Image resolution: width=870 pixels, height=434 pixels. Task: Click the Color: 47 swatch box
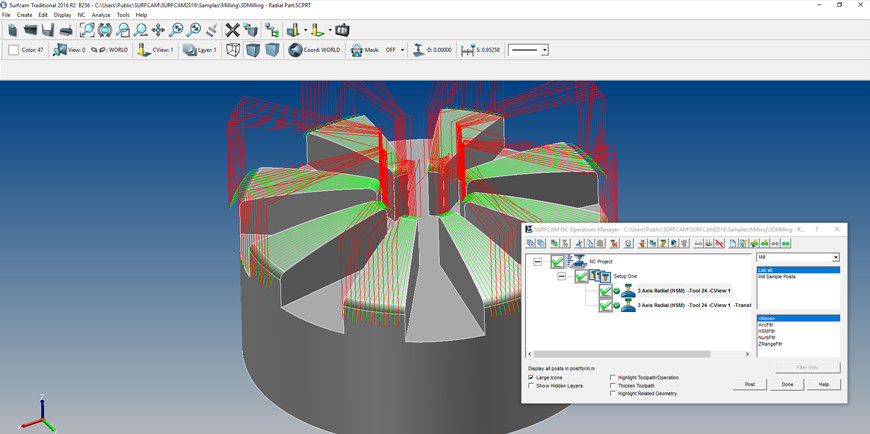[13, 50]
